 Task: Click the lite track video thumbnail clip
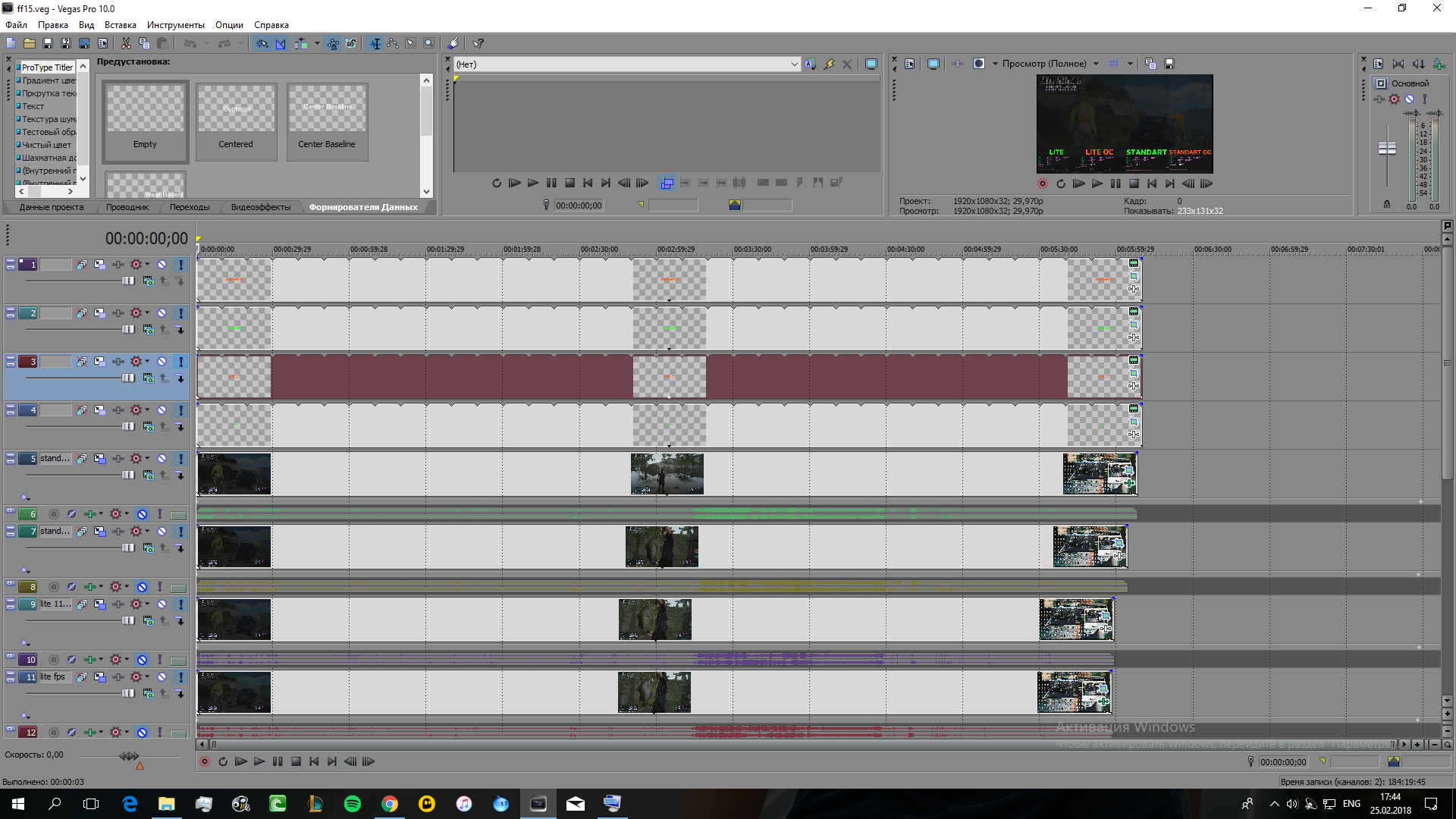click(234, 620)
